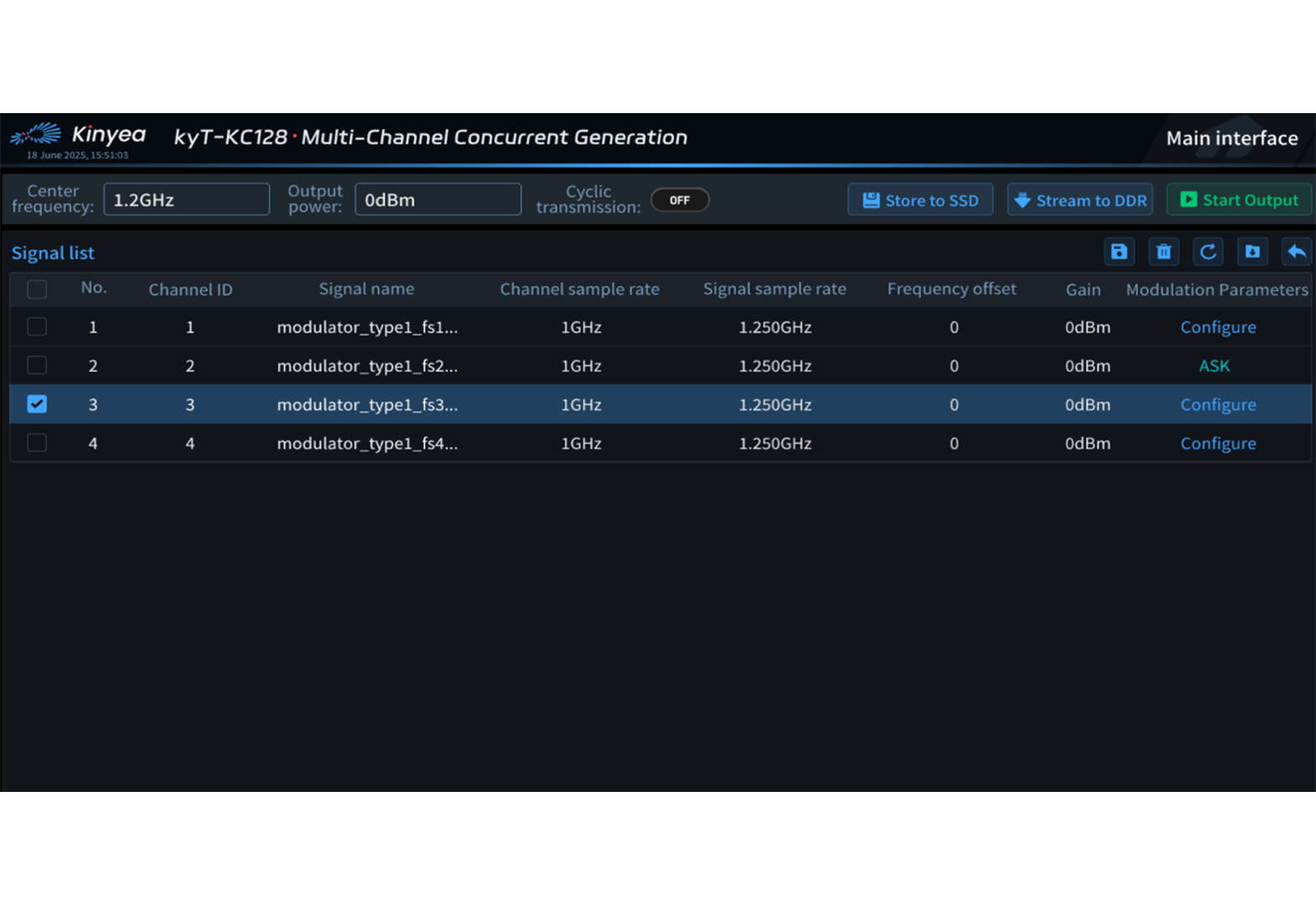
Task: Click the Center frequency input field
Action: point(187,200)
